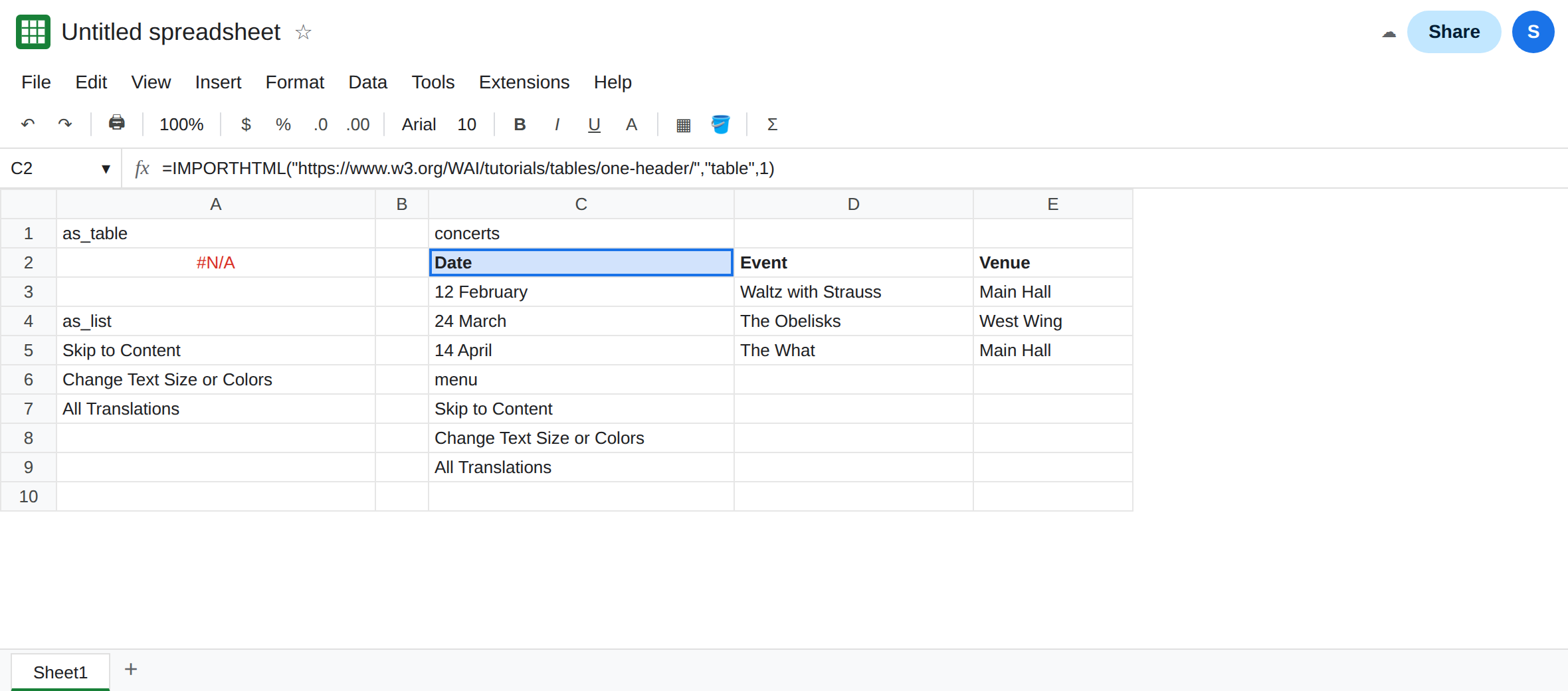1568x691 pixels.
Task: Select the 'Venue' header cell
Action: click(x=1053, y=262)
